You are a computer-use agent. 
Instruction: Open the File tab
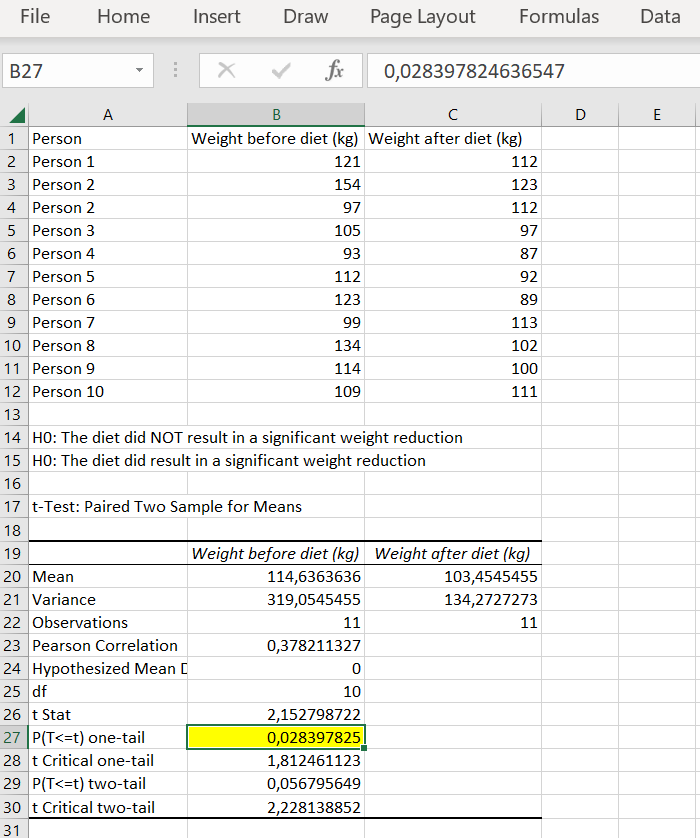(34, 16)
